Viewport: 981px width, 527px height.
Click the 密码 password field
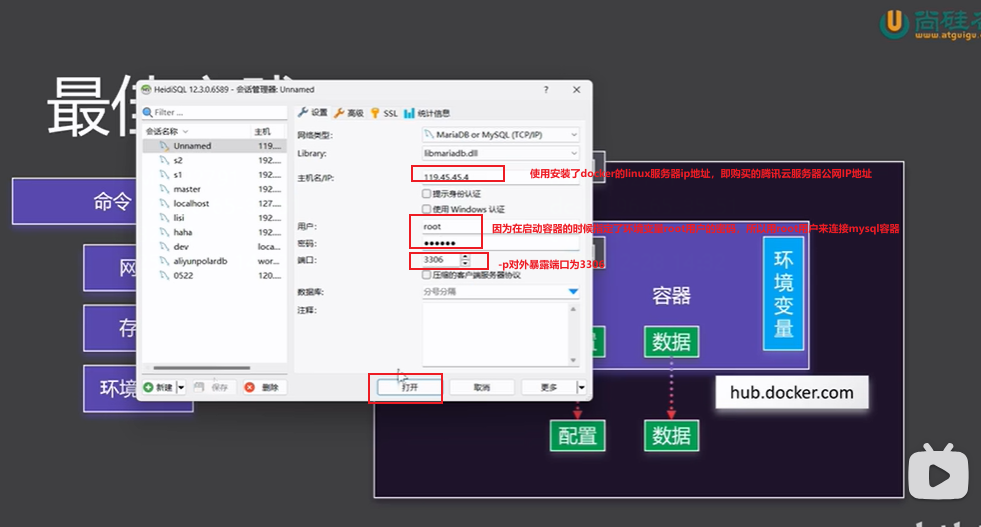click(x=501, y=243)
